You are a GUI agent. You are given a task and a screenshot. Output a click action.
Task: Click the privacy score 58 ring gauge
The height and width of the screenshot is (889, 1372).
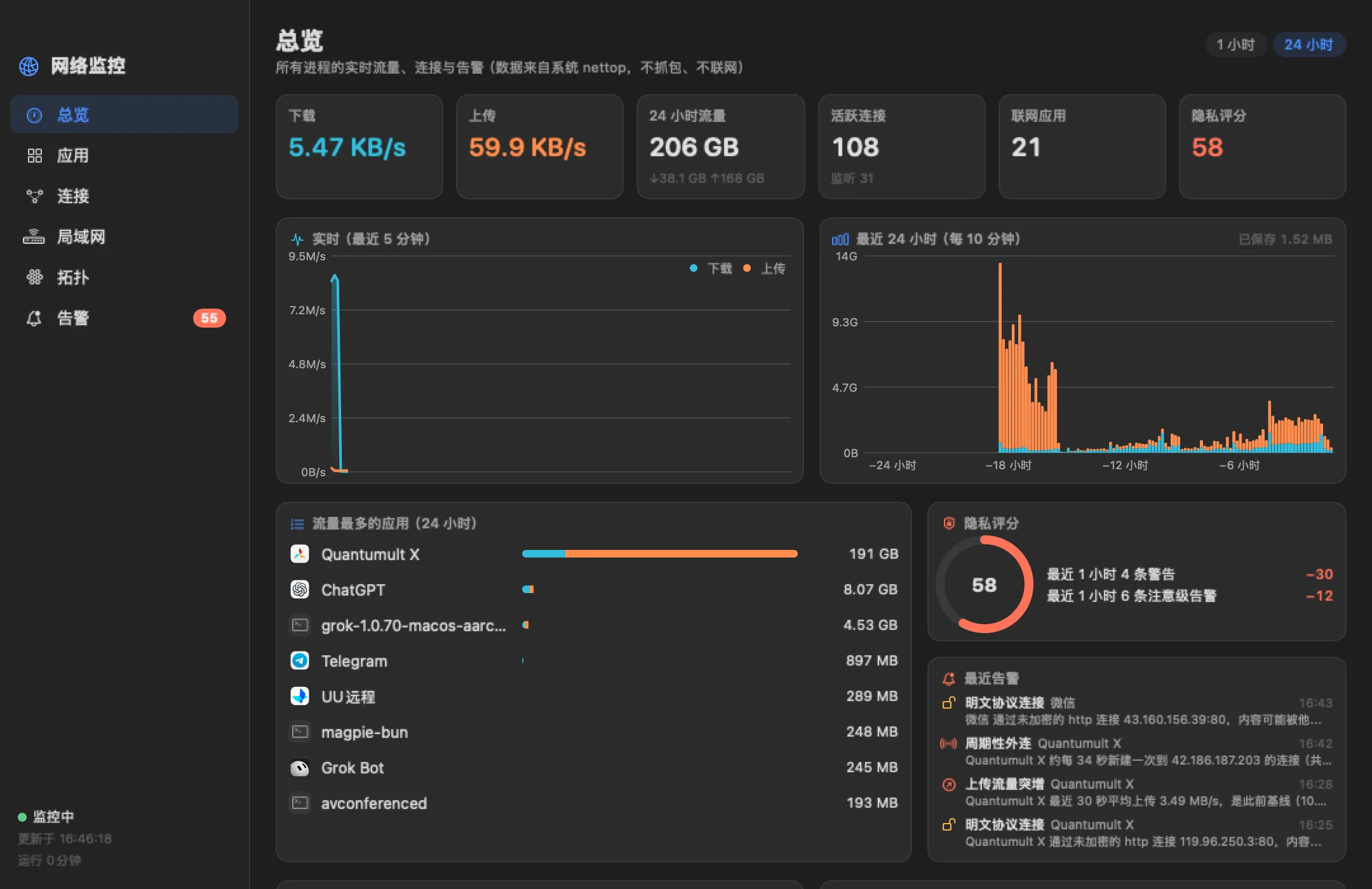point(984,584)
